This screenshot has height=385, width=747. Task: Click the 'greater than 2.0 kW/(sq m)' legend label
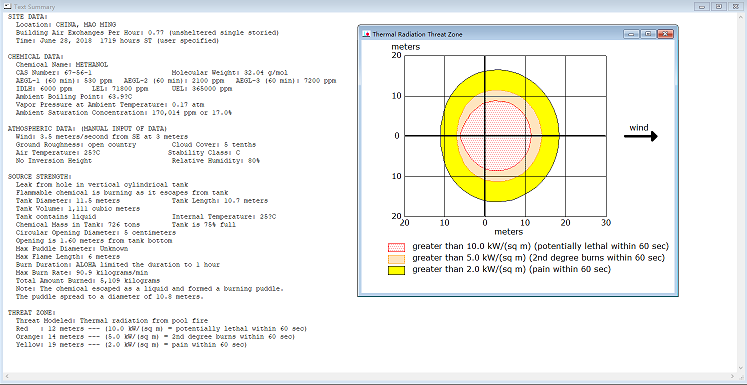tap(512, 270)
